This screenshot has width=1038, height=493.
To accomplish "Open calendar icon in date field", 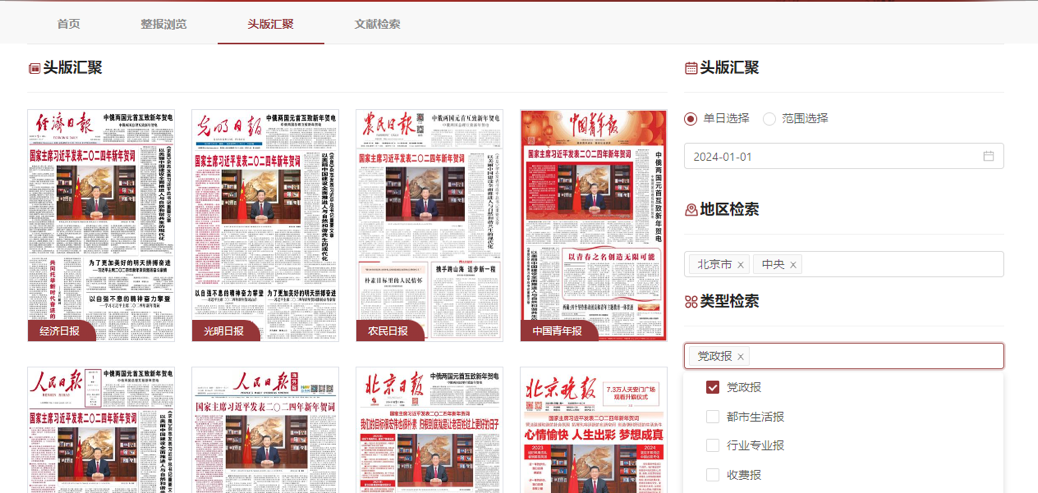I will [x=988, y=157].
